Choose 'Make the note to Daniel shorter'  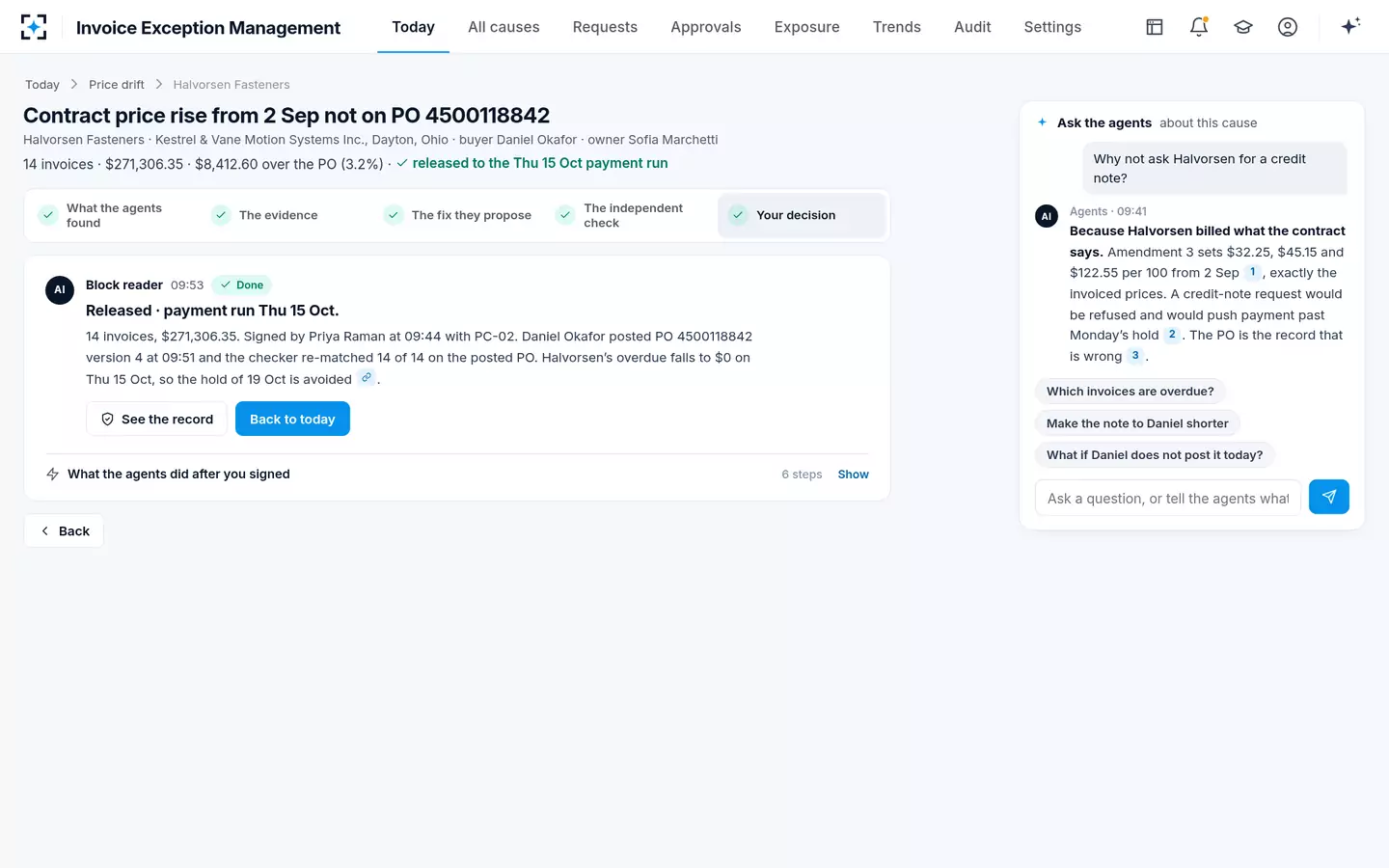[x=1137, y=423]
